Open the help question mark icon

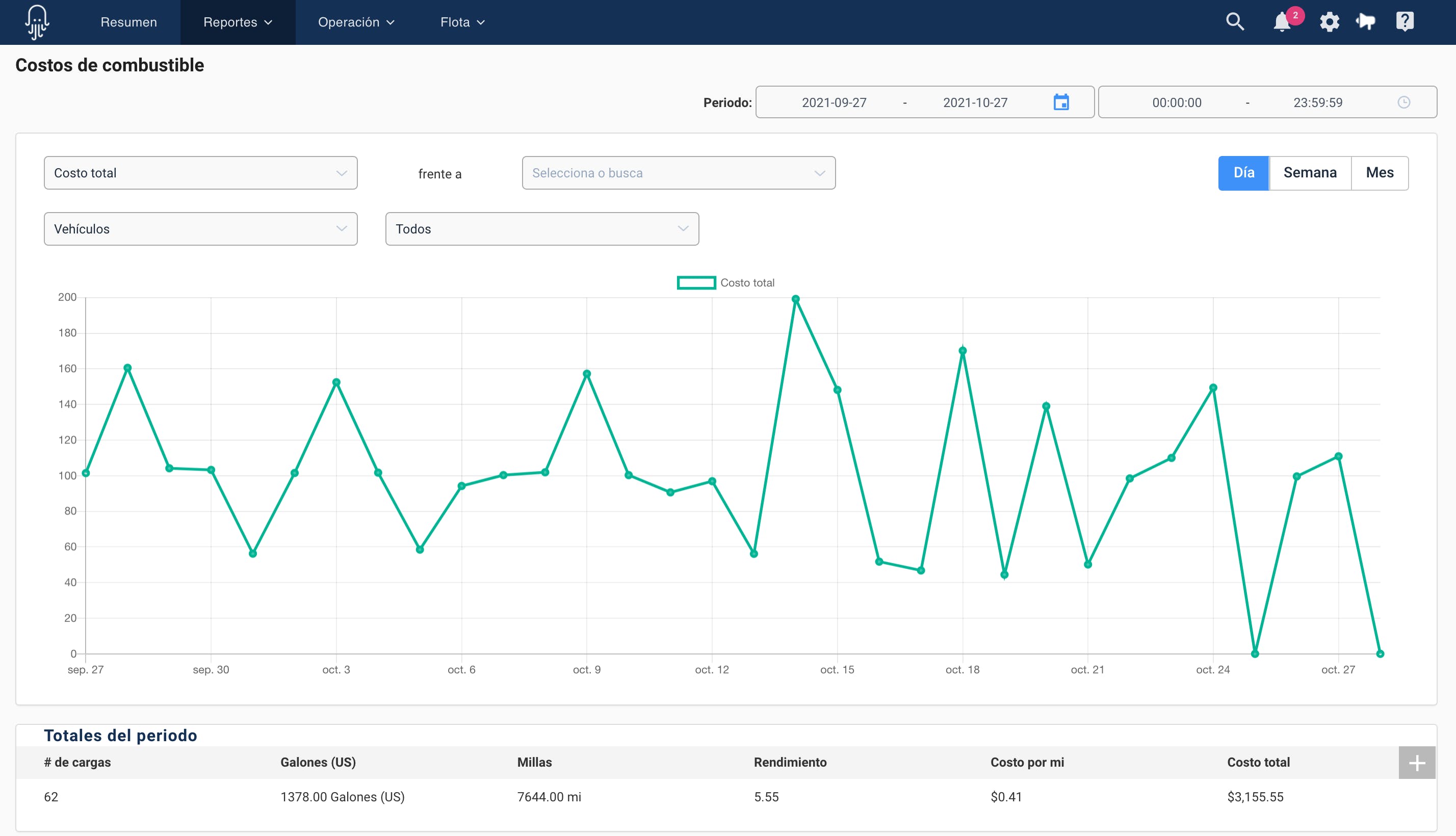pyautogui.click(x=1405, y=22)
